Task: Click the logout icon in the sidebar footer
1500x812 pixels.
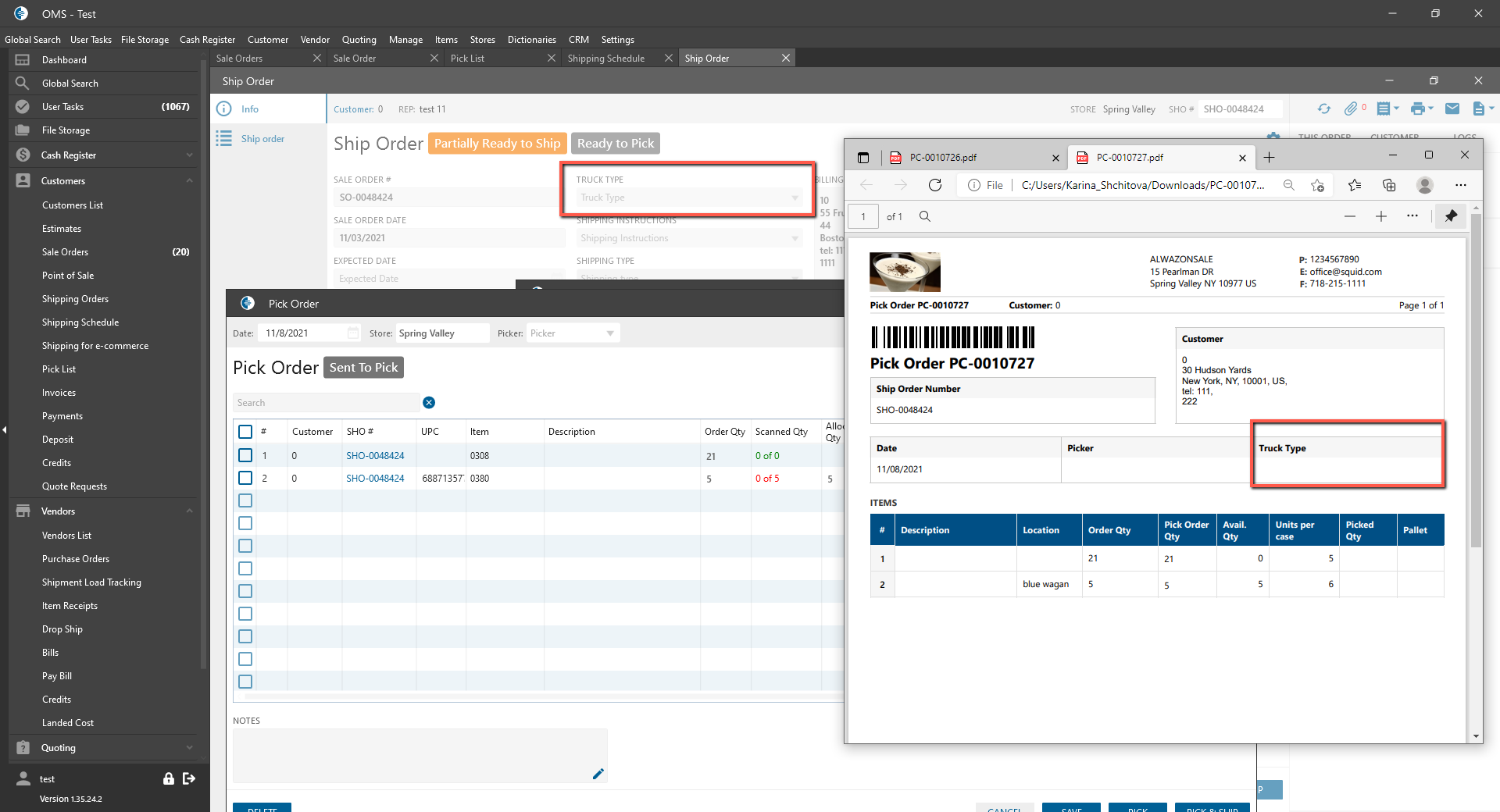Action: [x=189, y=778]
